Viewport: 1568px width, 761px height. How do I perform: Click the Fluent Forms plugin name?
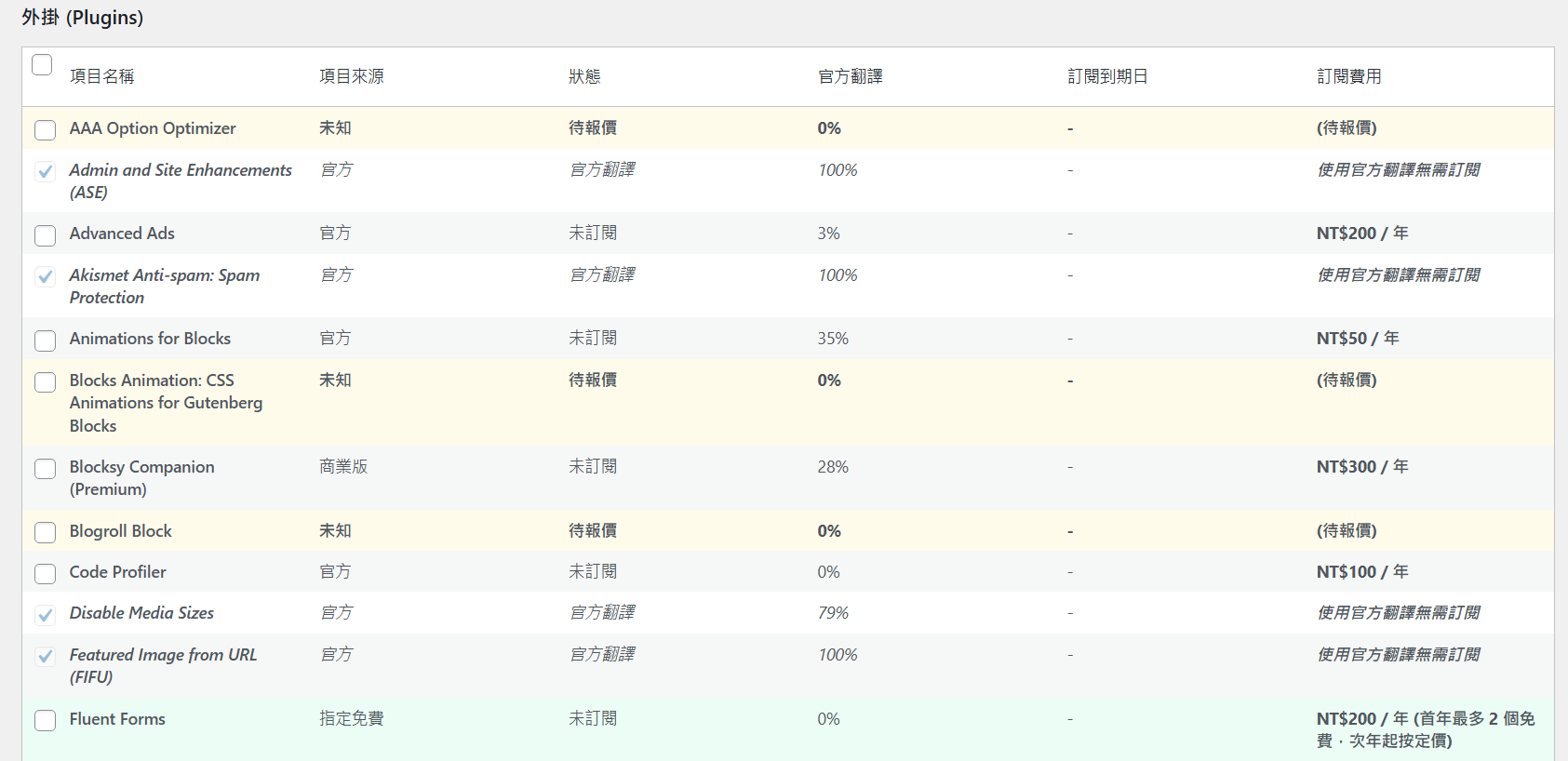click(x=117, y=719)
